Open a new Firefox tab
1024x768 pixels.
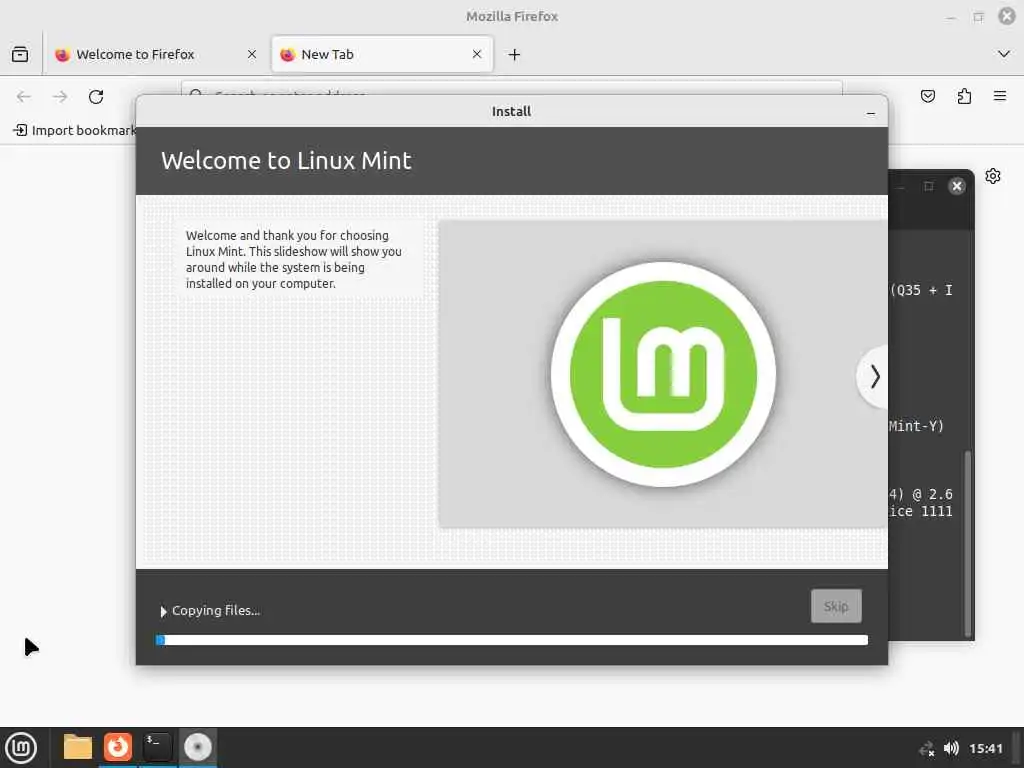pos(515,54)
